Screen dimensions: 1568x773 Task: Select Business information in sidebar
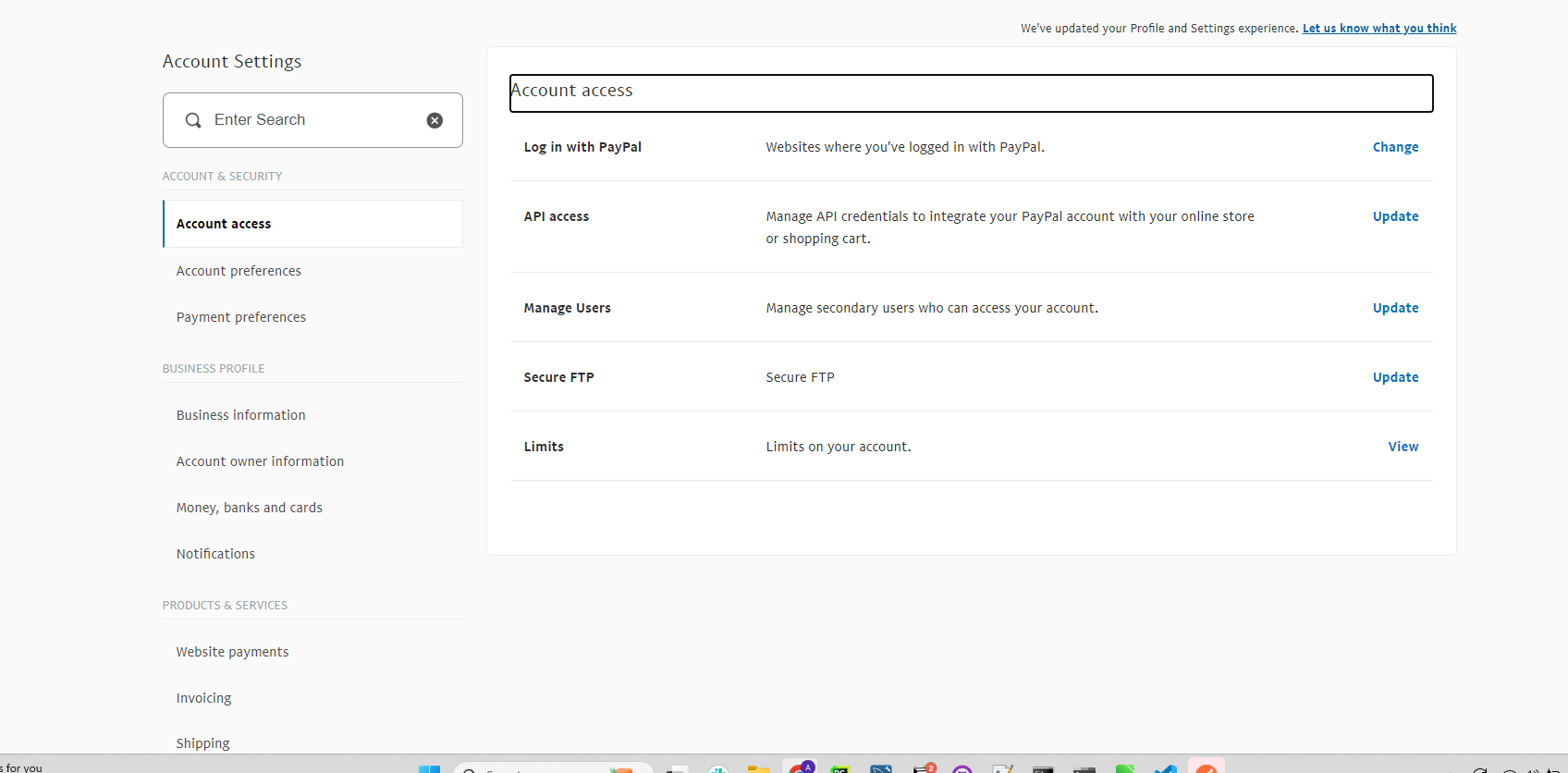(x=240, y=415)
